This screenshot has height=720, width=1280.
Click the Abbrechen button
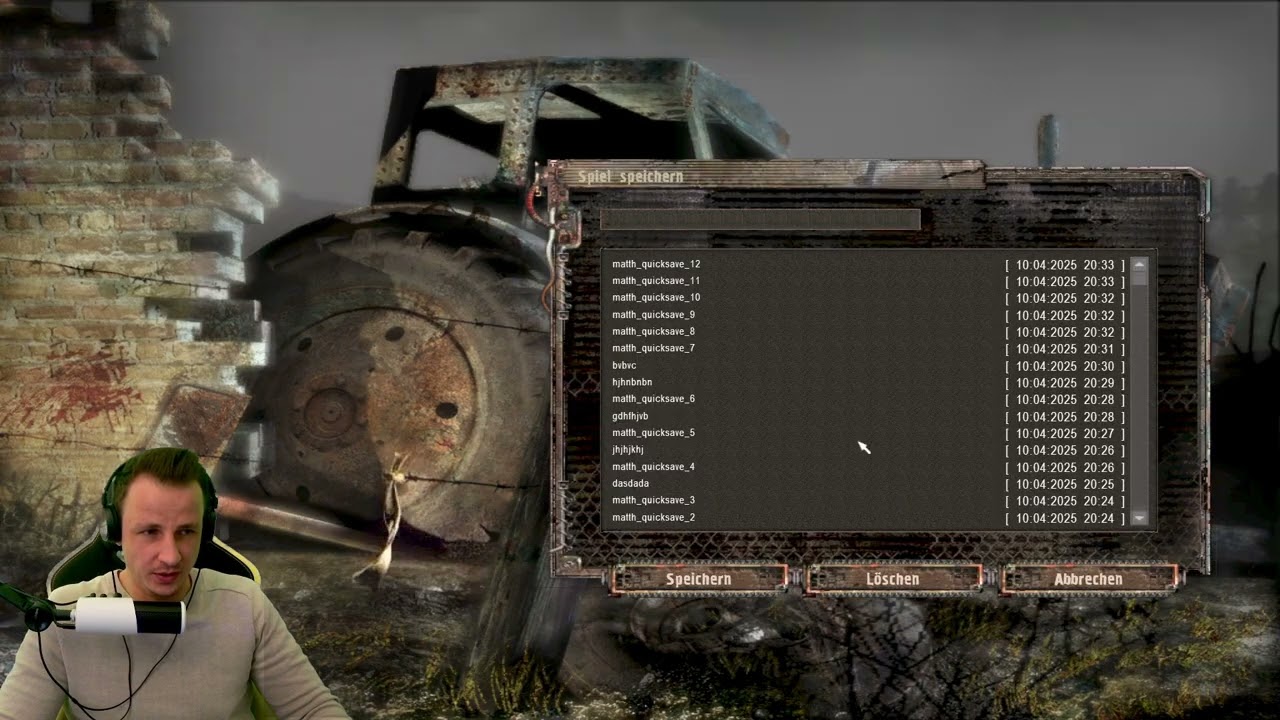[x=1088, y=579]
